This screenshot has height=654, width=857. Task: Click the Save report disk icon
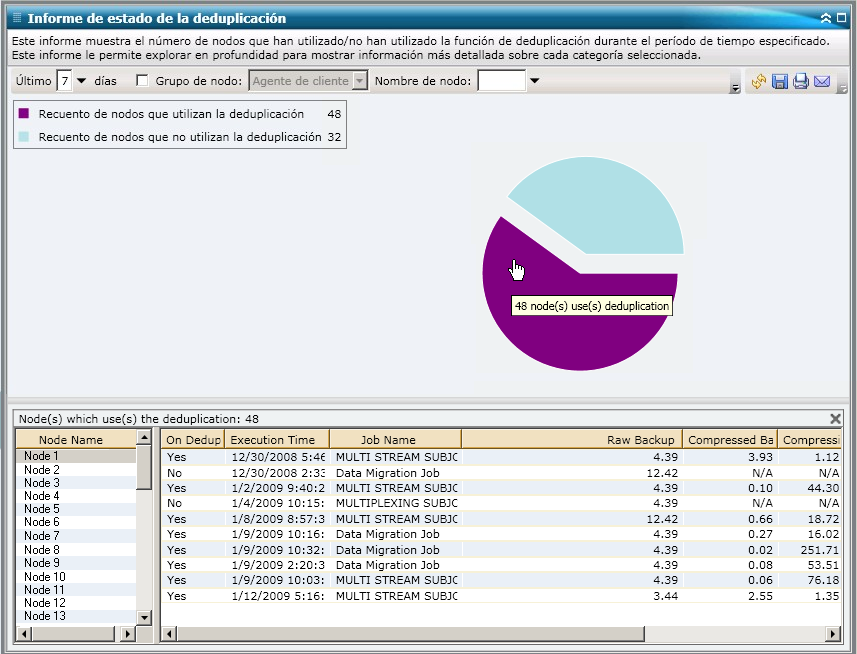tap(780, 82)
